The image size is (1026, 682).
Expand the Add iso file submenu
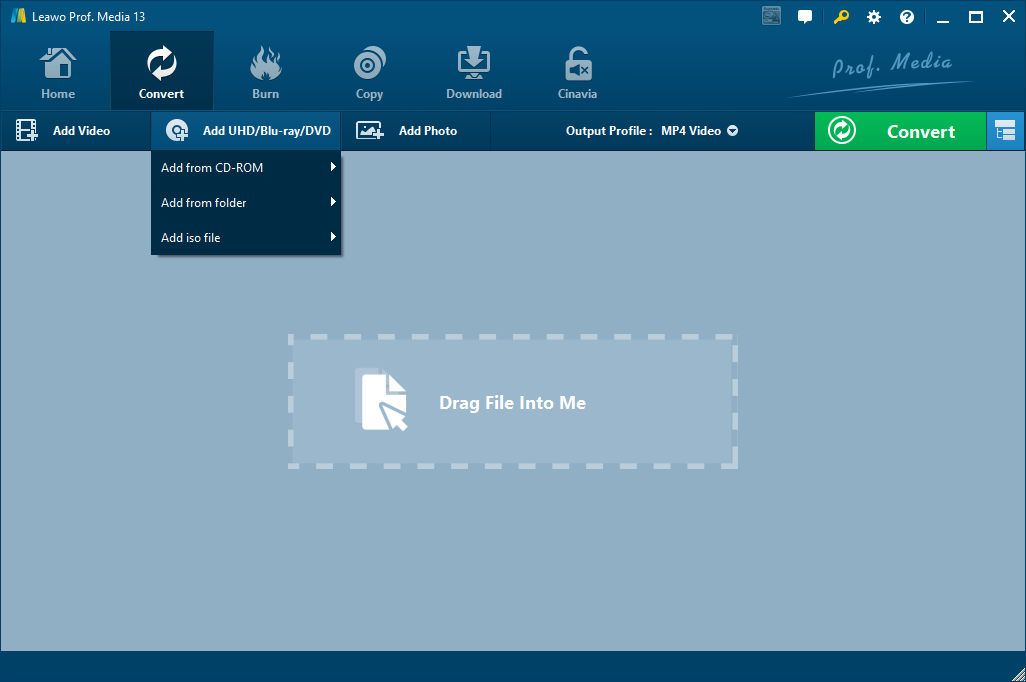pos(246,238)
